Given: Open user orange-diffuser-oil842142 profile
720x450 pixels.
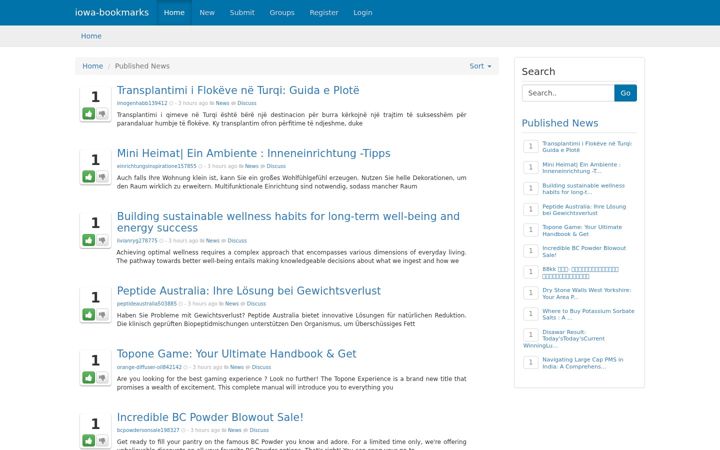Looking at the screenshot, I should tap(149, 367).
